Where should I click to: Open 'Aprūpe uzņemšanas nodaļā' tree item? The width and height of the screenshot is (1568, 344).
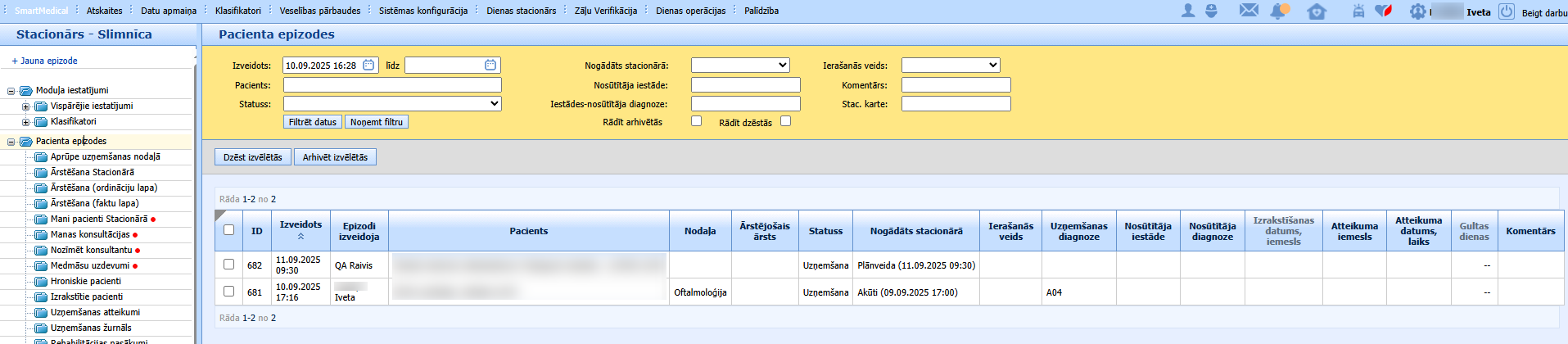click(106, 156)
